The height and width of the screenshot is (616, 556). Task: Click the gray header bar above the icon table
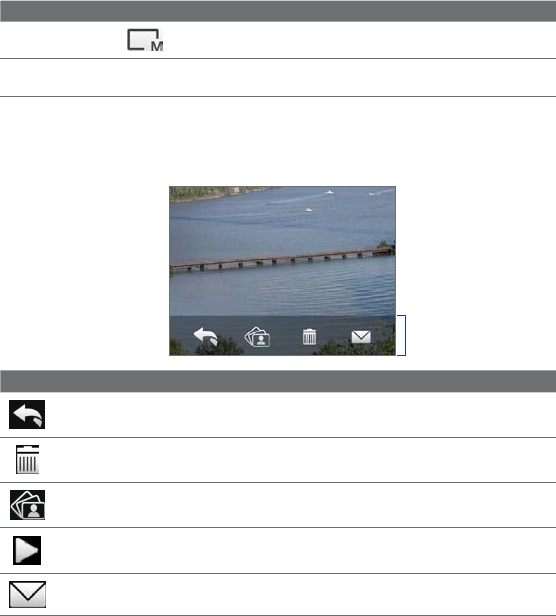(278, 381)
